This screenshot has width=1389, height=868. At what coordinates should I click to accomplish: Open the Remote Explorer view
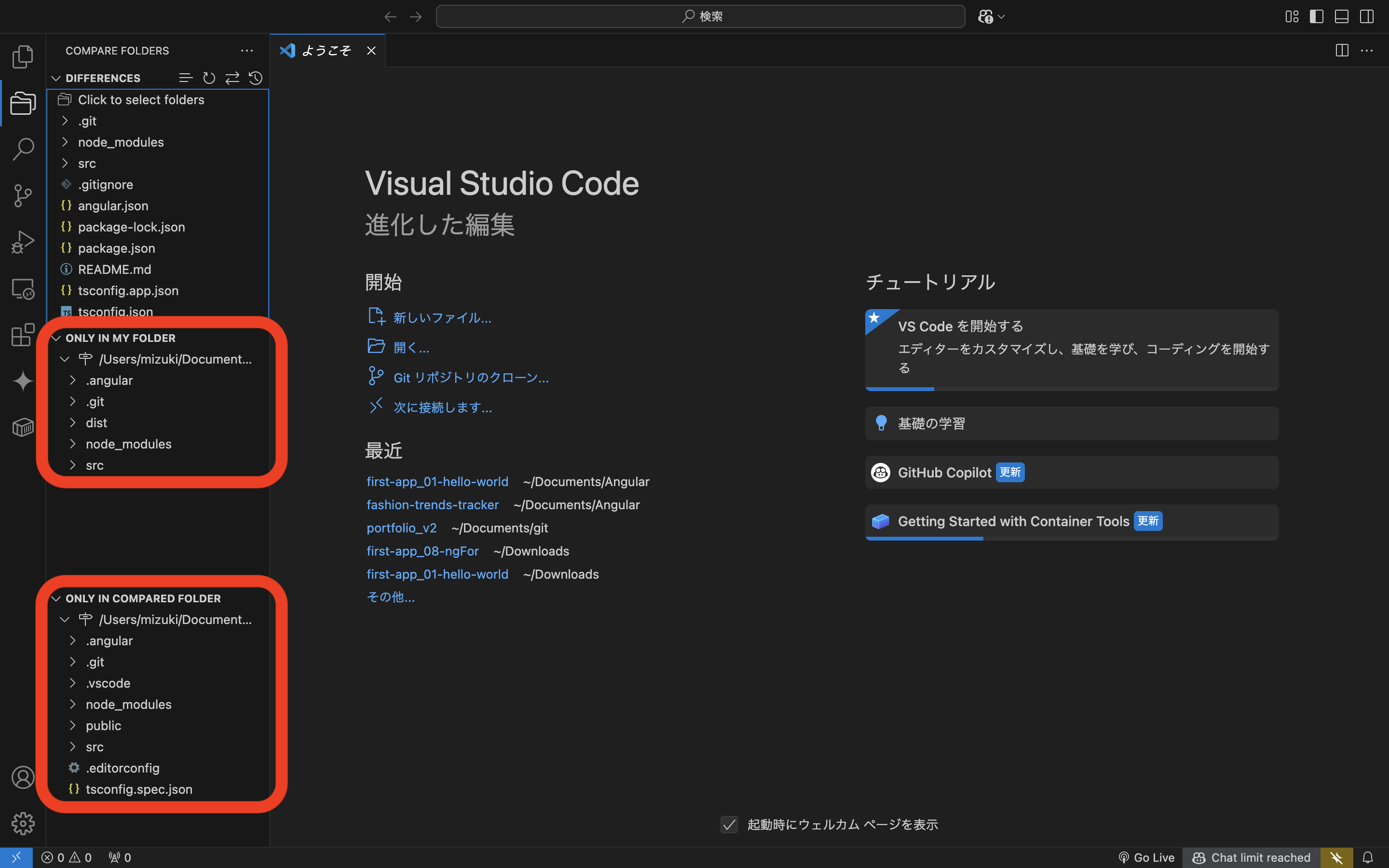pos(22,289)
